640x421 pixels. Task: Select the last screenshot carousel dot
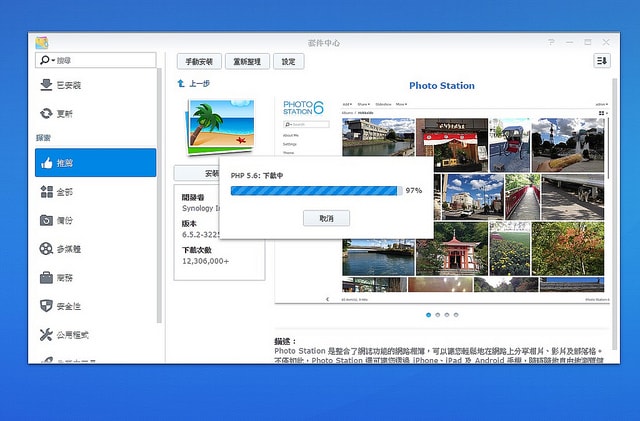click(456, 314)
